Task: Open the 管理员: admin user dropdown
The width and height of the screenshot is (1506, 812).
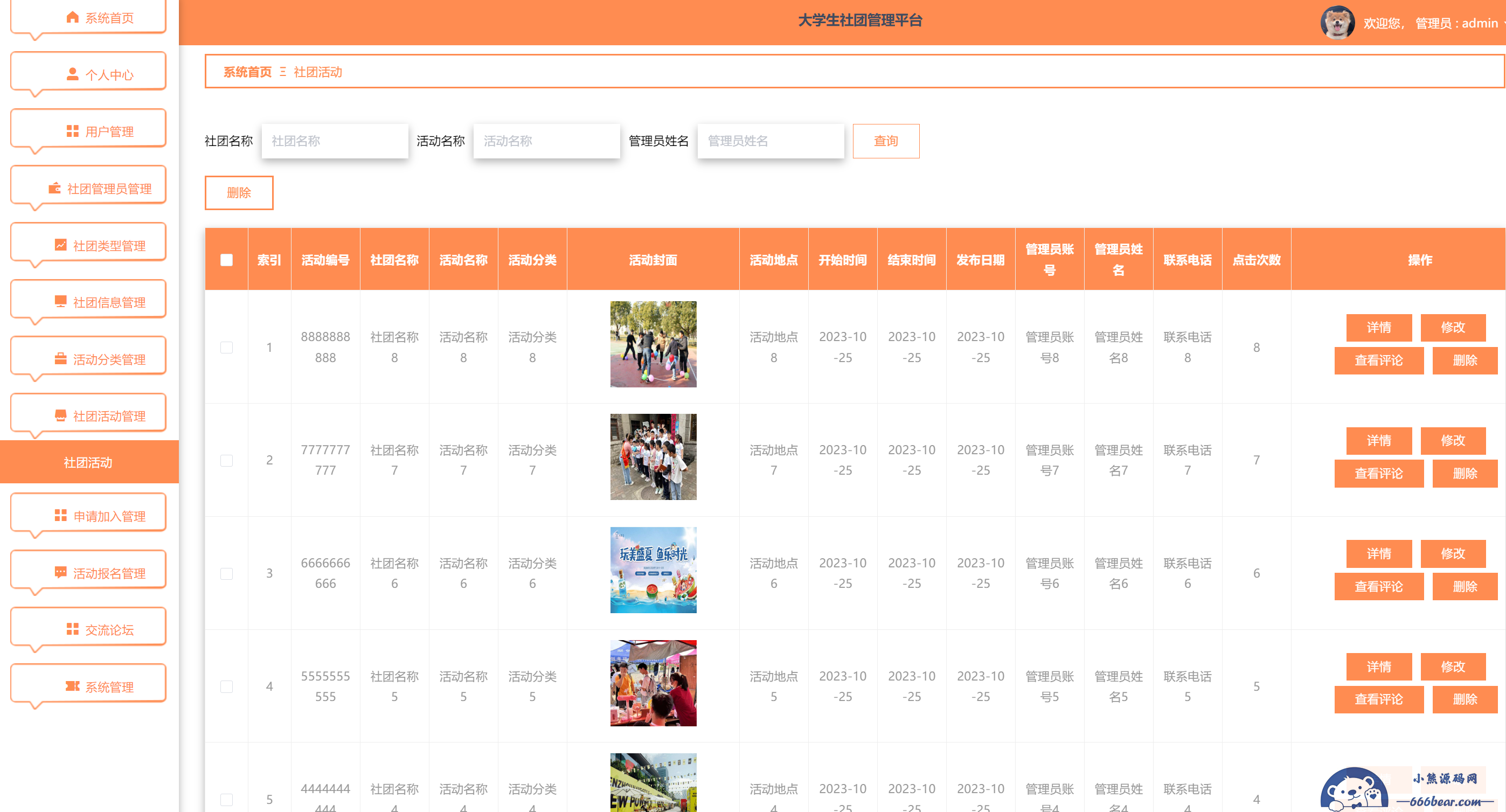Action: [x=1460, y=23]
